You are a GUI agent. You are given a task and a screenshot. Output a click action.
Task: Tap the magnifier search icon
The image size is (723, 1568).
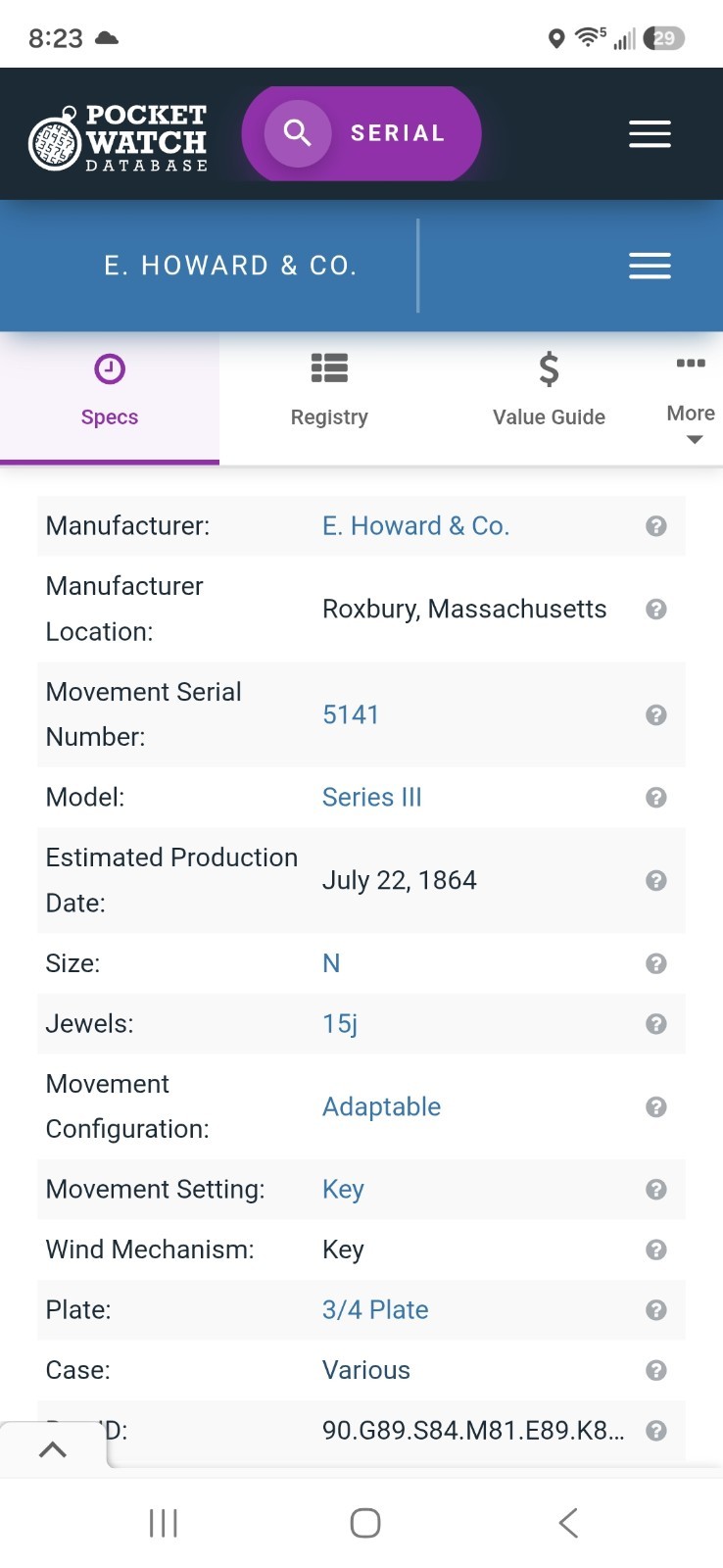(297, 133)
